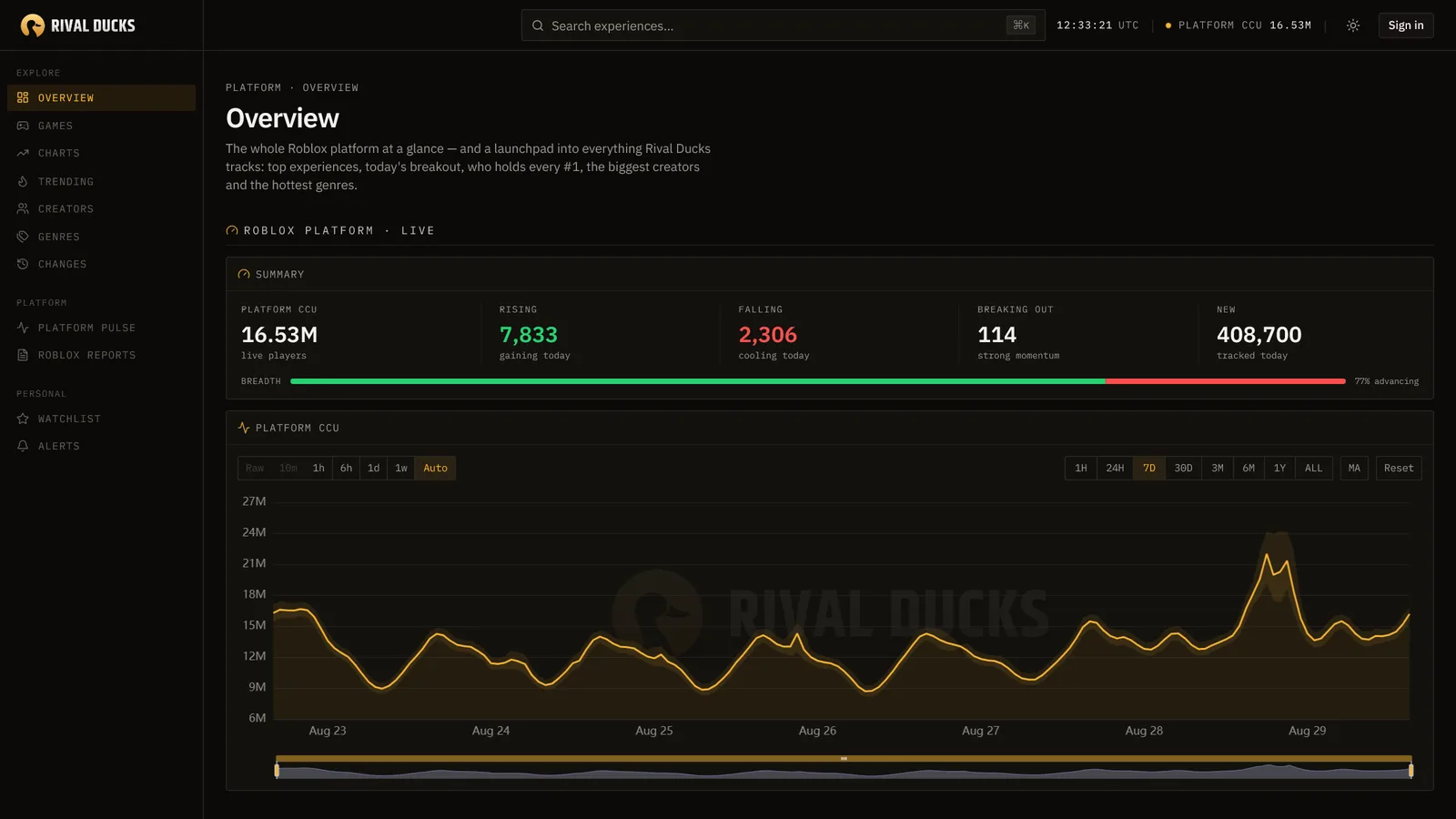Open Roblox Reports page
The height and width of the screenshot is (819, 1456).
pos(101,355)
